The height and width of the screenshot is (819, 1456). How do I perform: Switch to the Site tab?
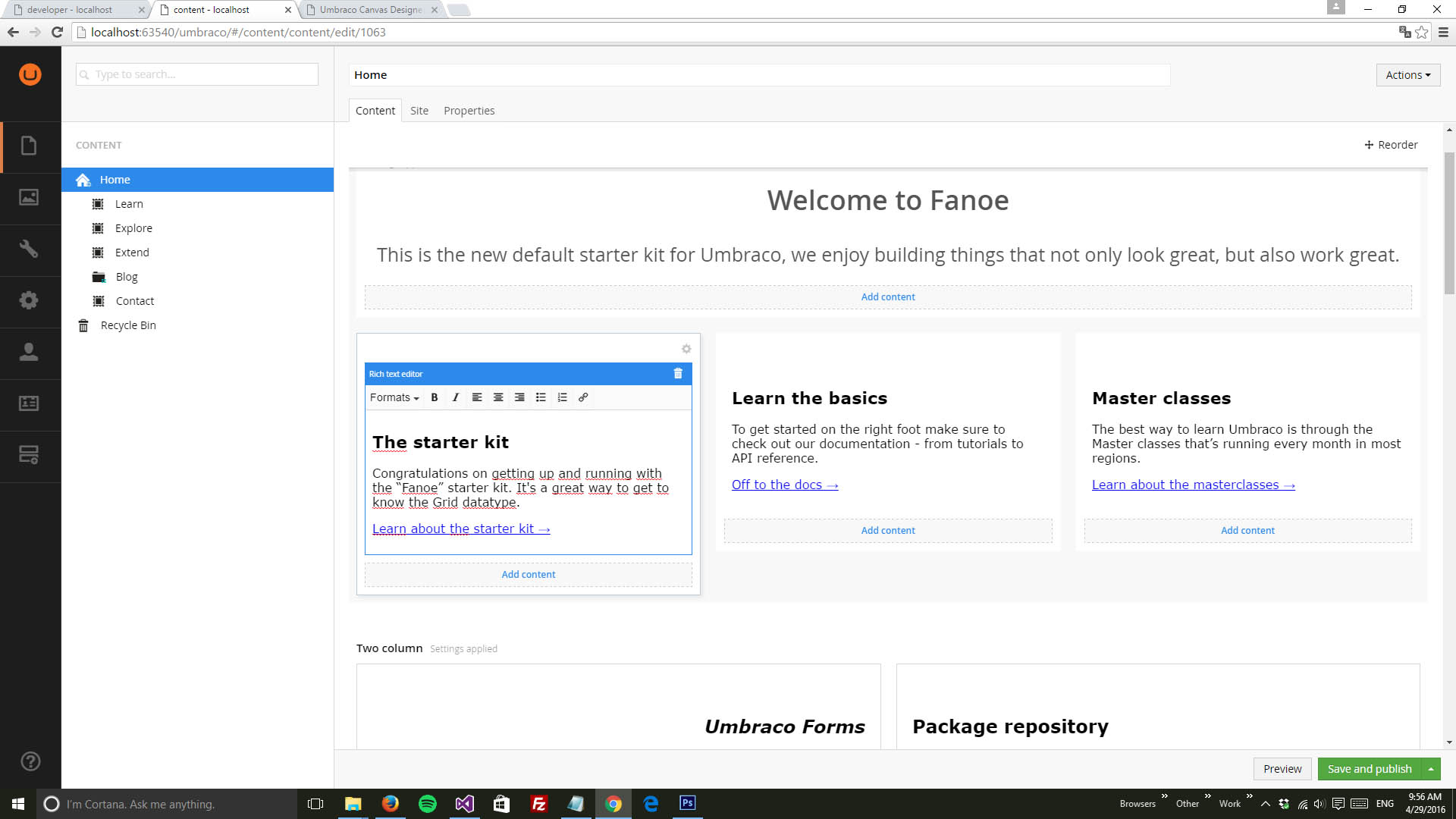[419, 111]
